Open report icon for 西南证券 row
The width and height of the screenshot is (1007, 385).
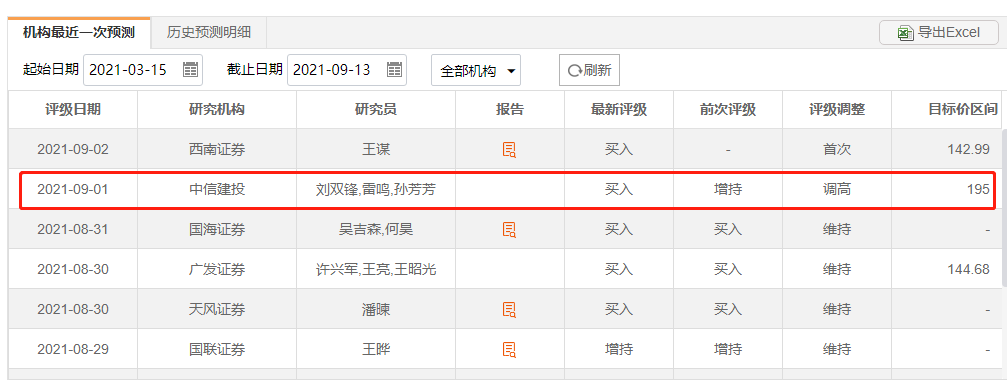click(509, 150)
